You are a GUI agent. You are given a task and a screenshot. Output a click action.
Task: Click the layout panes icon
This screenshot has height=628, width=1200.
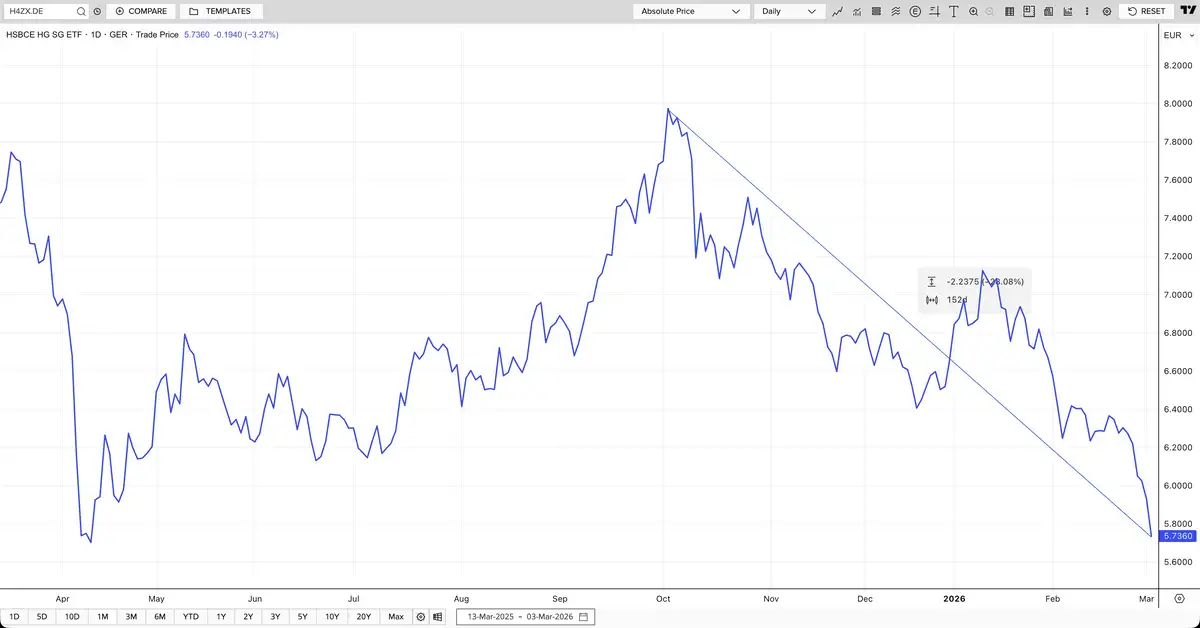click(1029, 11)
